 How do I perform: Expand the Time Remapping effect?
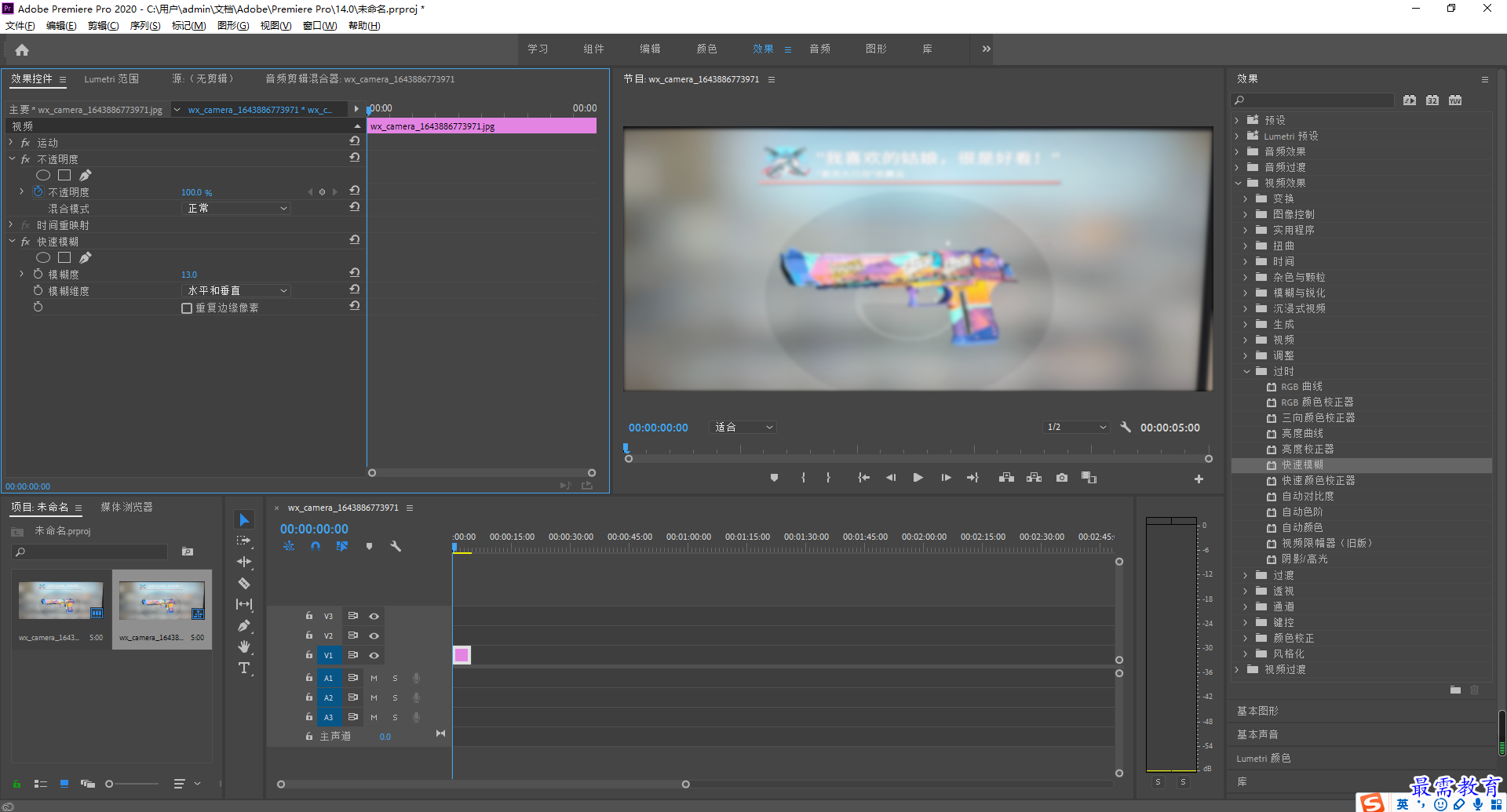[11, 224]
